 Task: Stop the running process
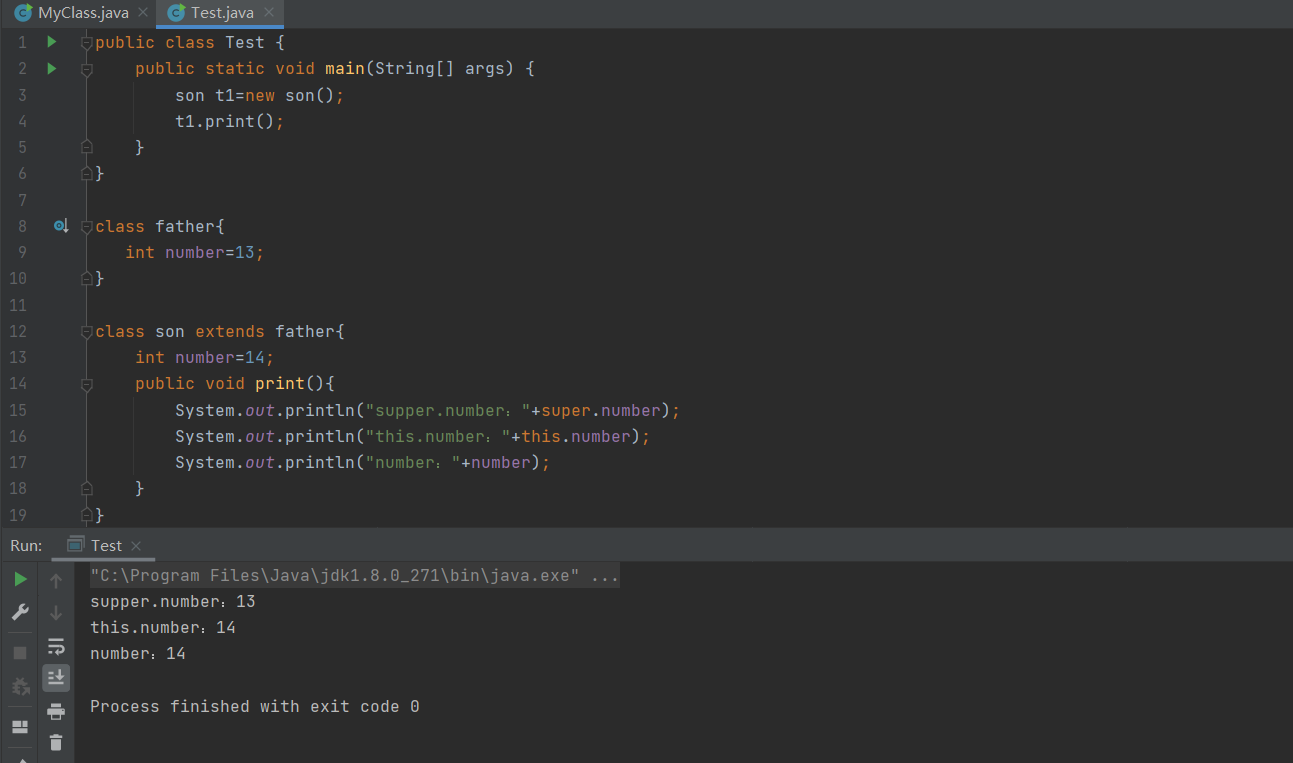(20, 653)
